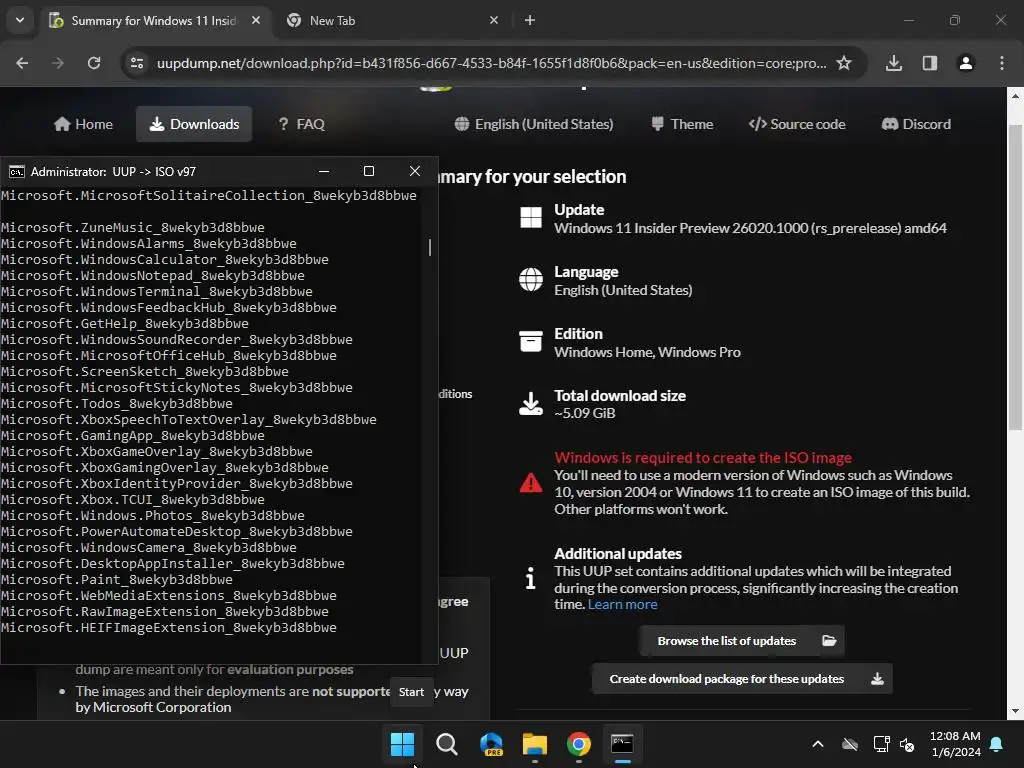This screenshot has width=1024, height=768.
Task: Switch to the Summary for Windows 11 tab
Action: [154, 21]
